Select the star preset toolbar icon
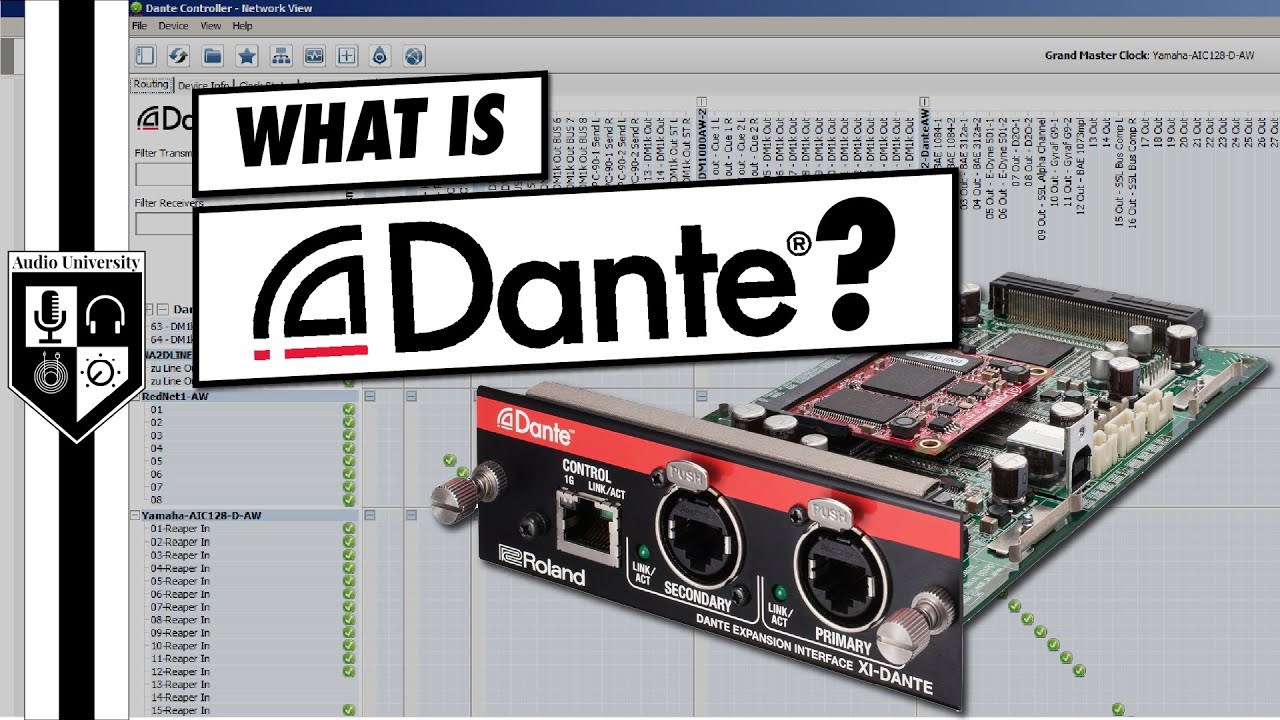The image size is (1280, 720). [245, 56]
